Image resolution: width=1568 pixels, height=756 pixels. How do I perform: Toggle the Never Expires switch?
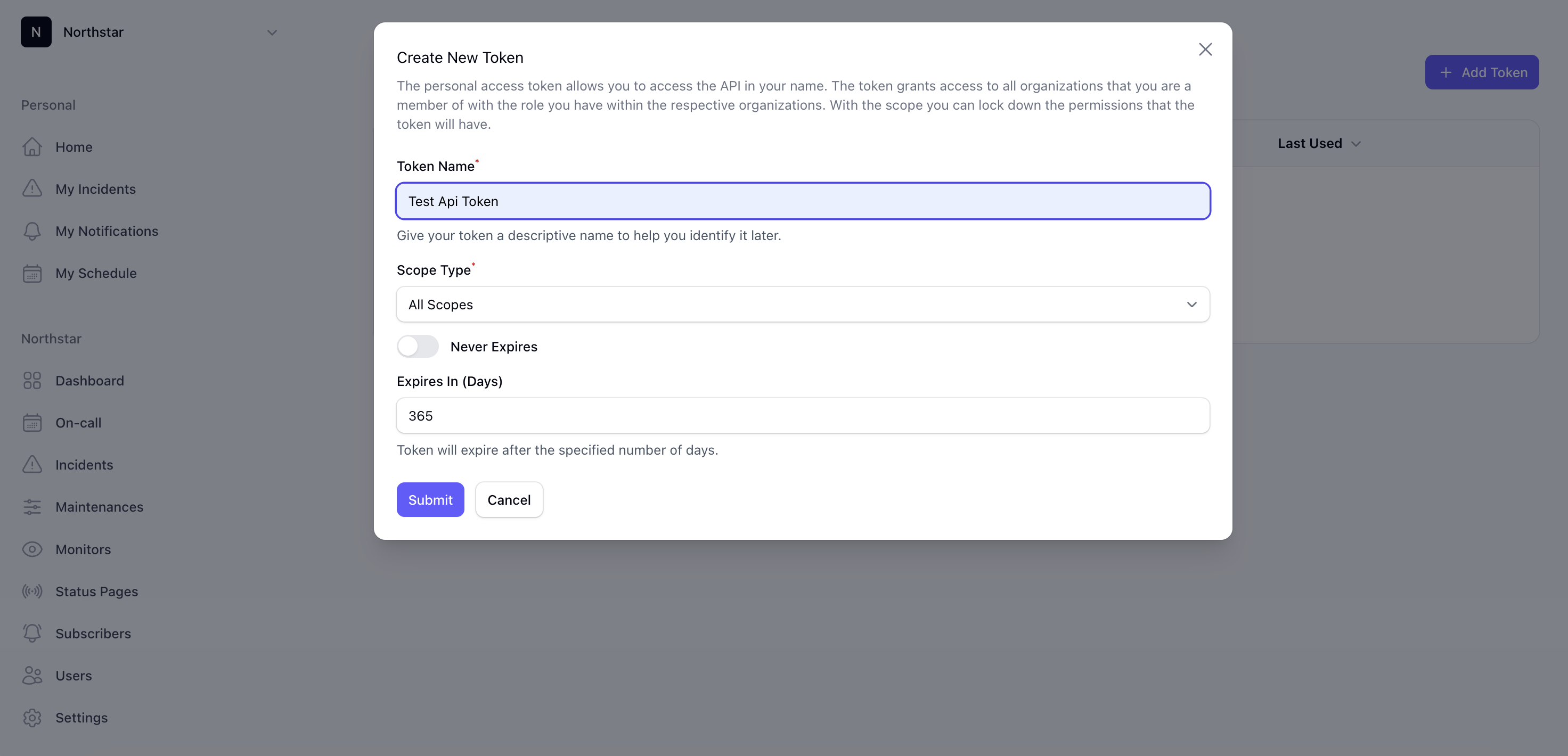tap(418, 347)
